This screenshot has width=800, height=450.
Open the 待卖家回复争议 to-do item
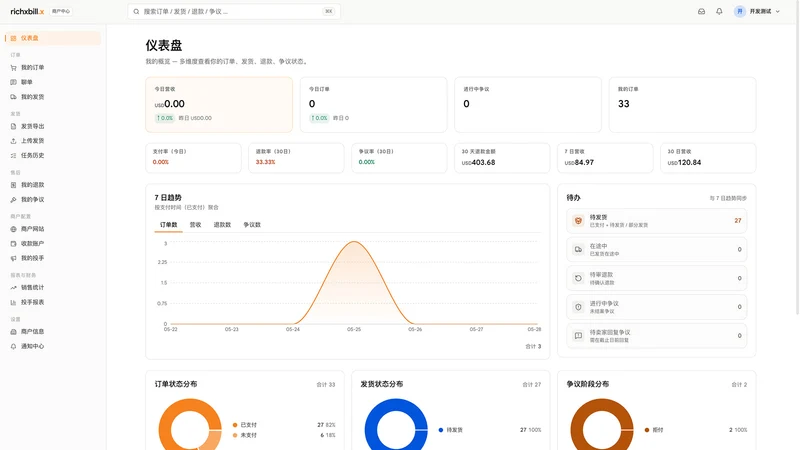point(656,336)
